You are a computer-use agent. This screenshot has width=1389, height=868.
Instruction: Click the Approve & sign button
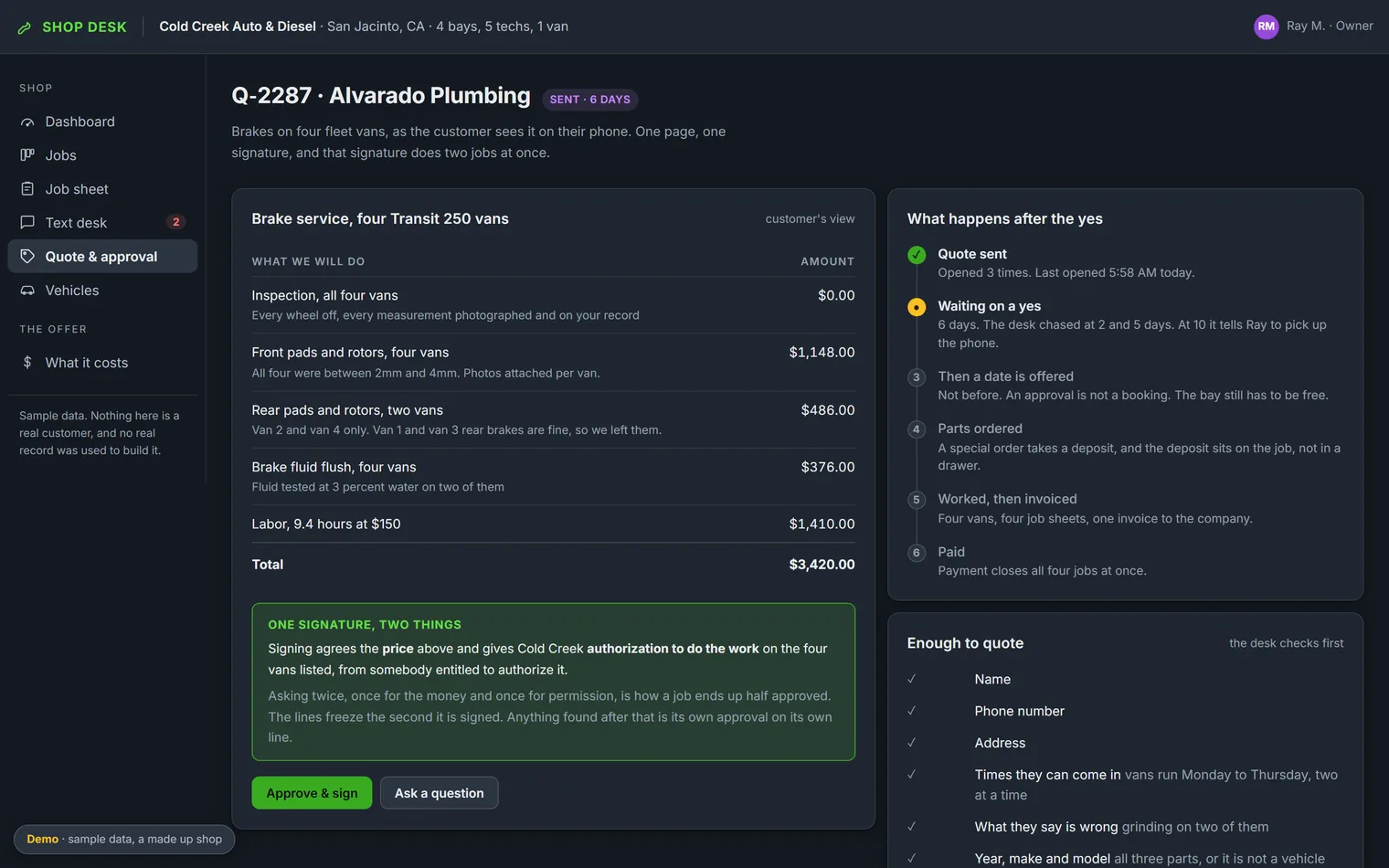[x=312, y=793]
